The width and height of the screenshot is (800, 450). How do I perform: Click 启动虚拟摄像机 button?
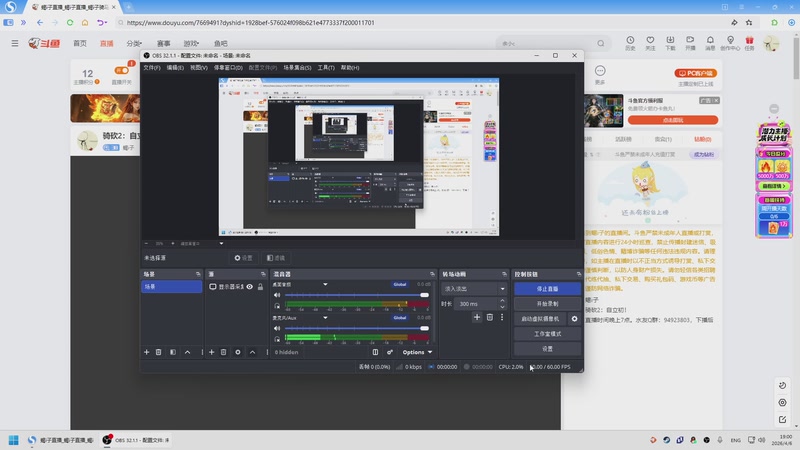pyautogui.click(x=540, y=319)
